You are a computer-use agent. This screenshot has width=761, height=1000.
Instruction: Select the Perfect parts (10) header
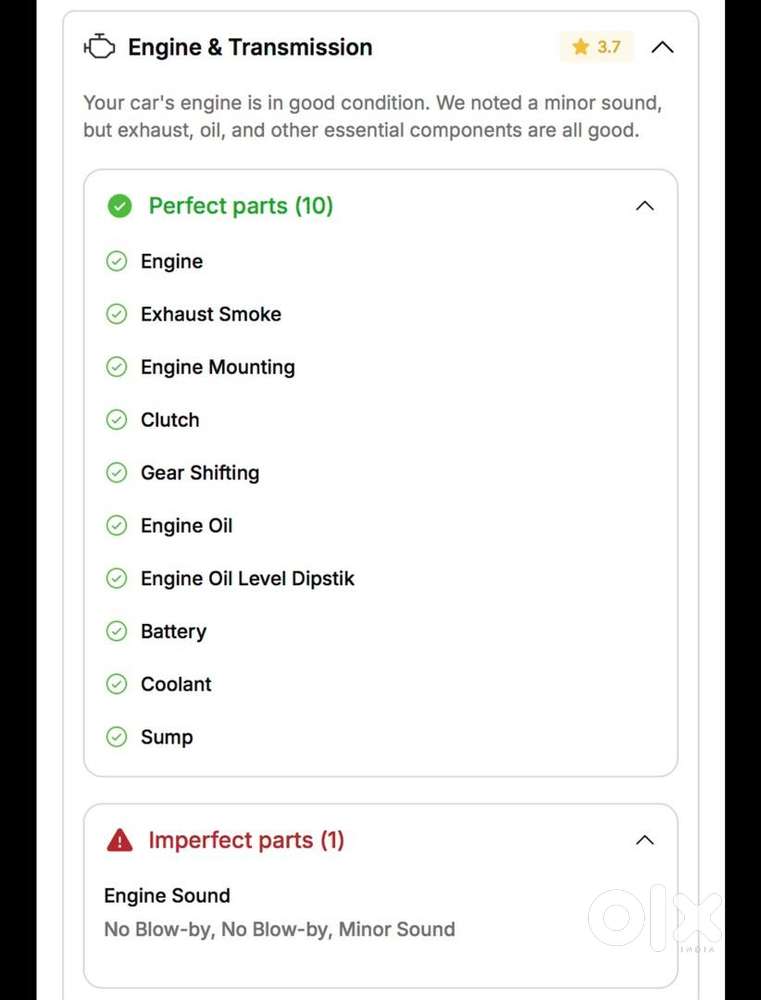point(240,206)
